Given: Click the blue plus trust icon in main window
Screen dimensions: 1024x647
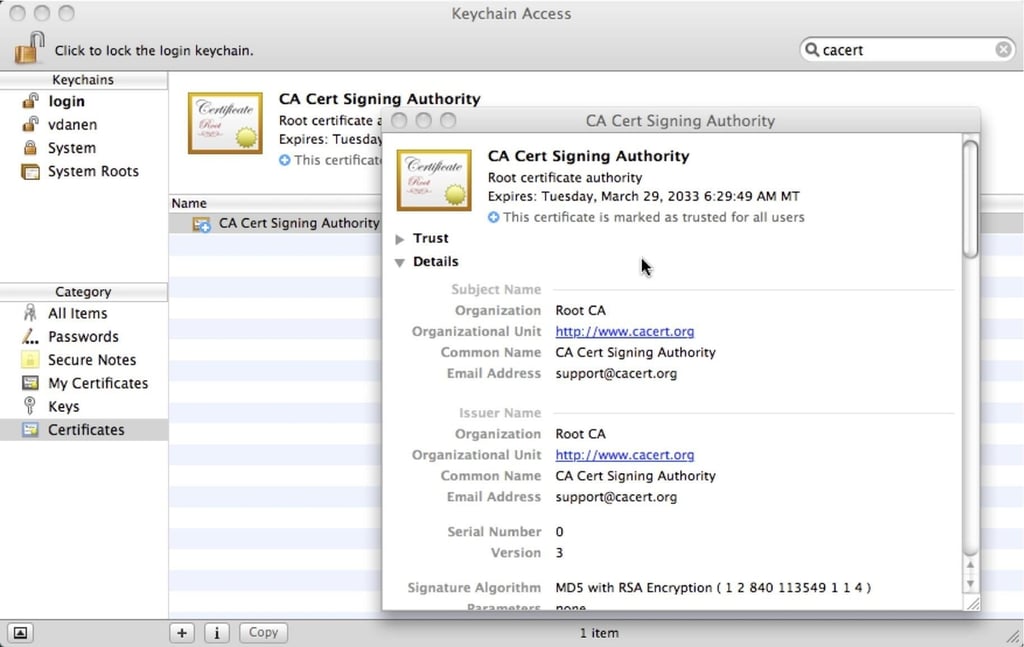Looking at the screenshot, I should click(284, 160).
